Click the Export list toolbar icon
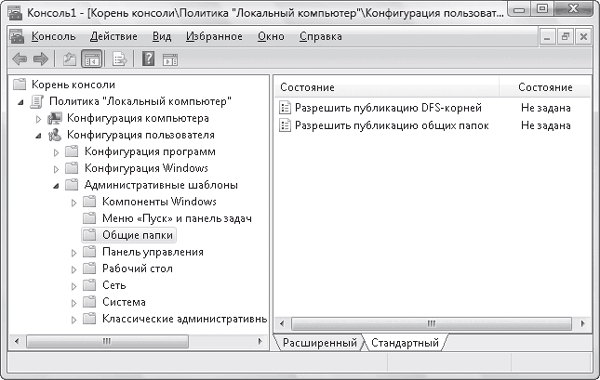The image size is (600, 380). (x=119, y=59)
